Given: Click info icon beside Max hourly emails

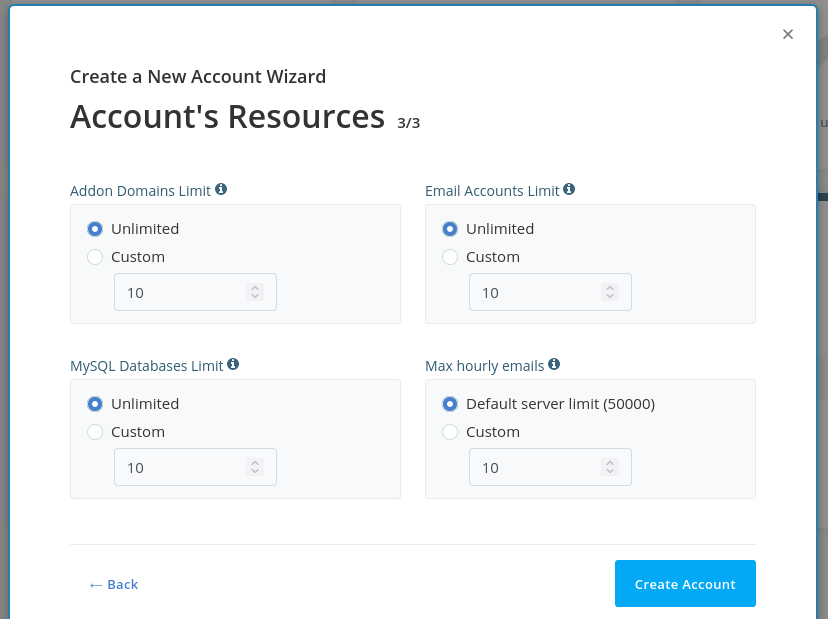Looking at the screenshot, I should coord(554,365).
